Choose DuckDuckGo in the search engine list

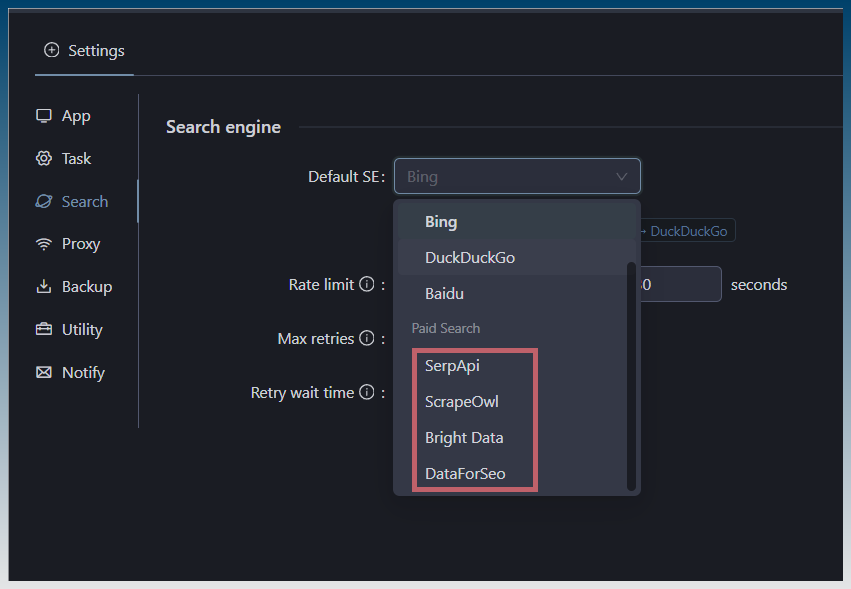click(x=470, y=258)
